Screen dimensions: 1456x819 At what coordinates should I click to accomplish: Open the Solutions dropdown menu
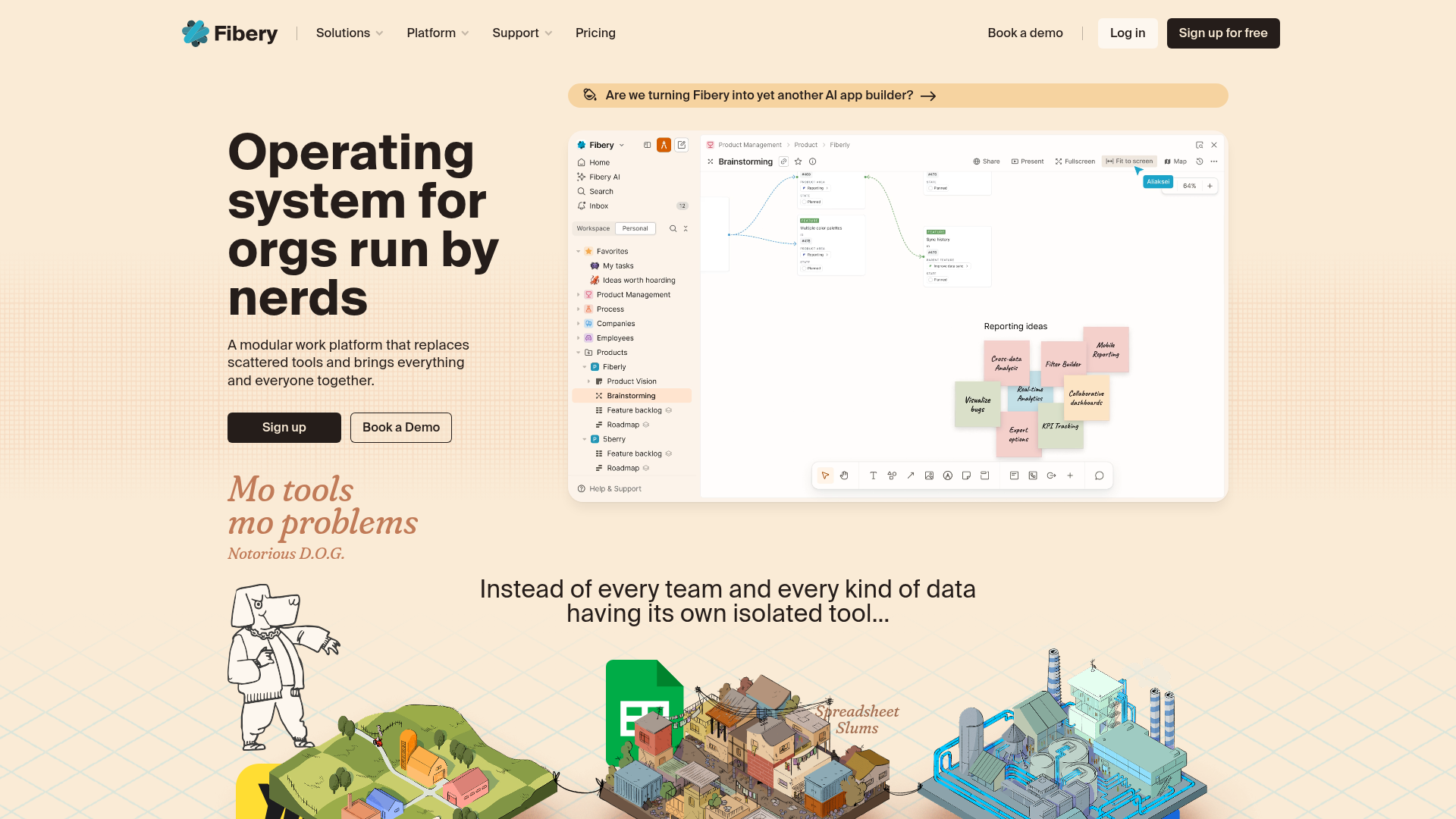click(350, 33)
